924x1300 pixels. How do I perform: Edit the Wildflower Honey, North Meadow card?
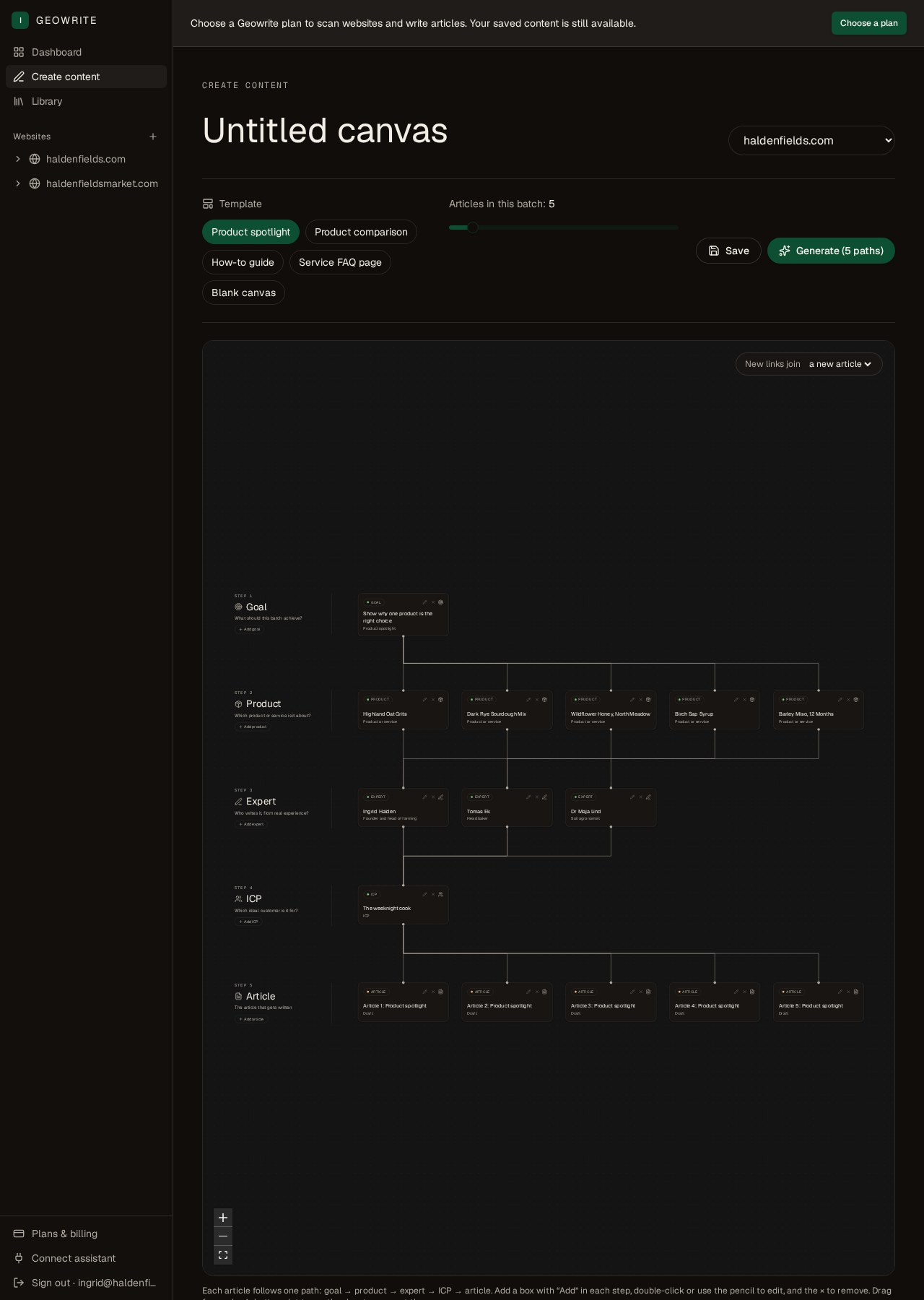coord(632,699)
